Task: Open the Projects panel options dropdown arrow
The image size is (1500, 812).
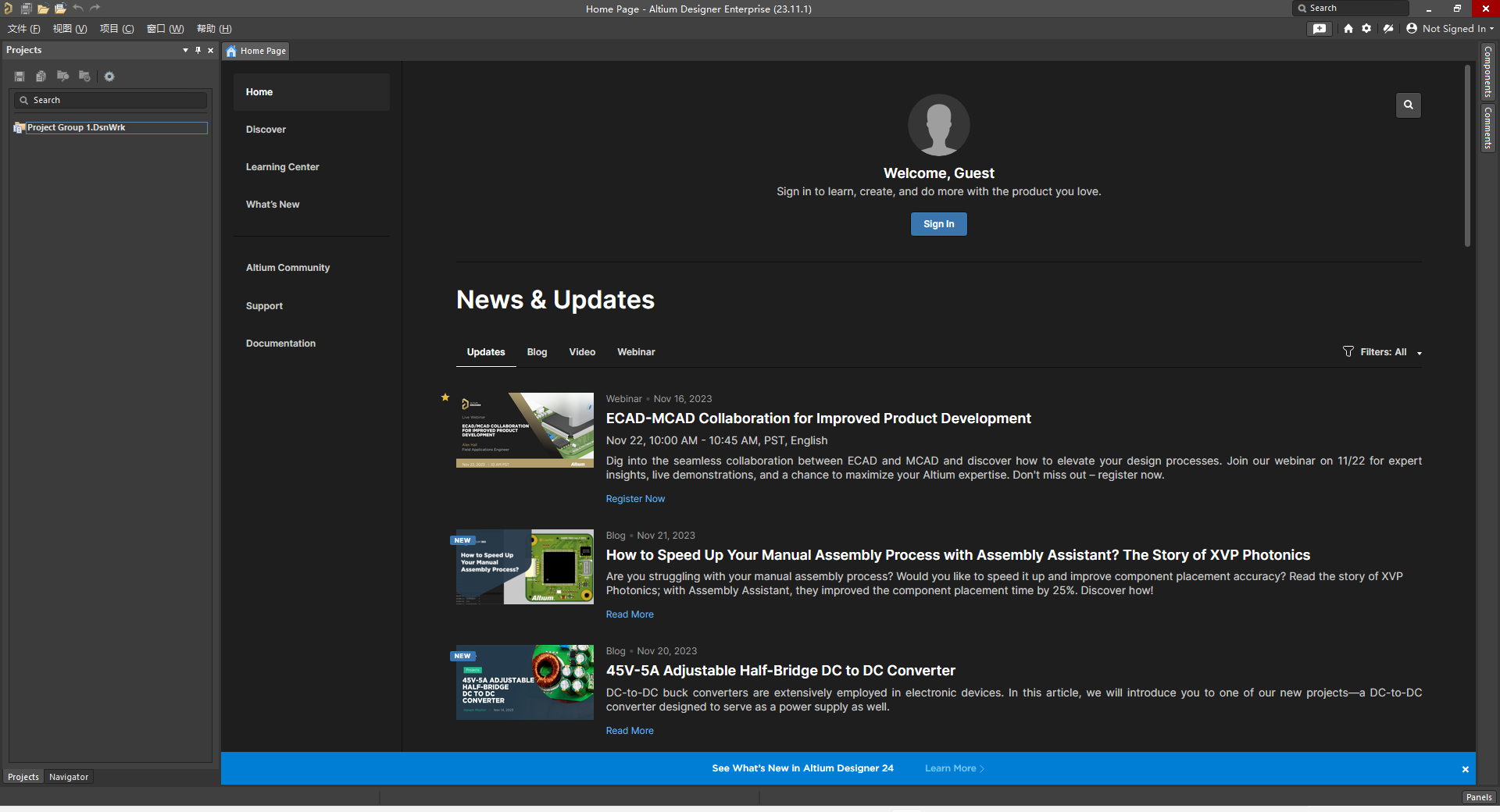Action: [x=185, y=50]
